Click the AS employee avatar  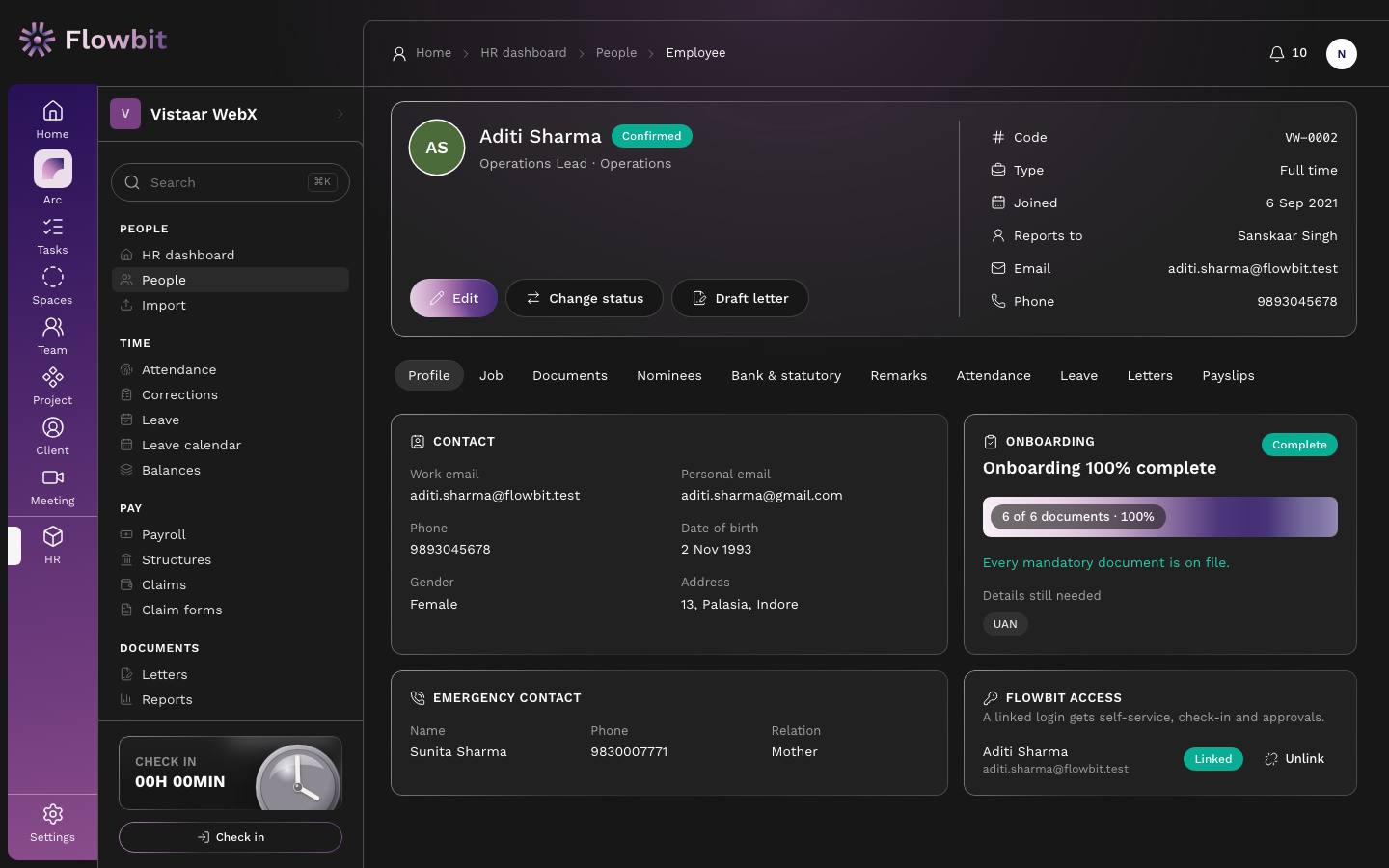pos(437,148)
